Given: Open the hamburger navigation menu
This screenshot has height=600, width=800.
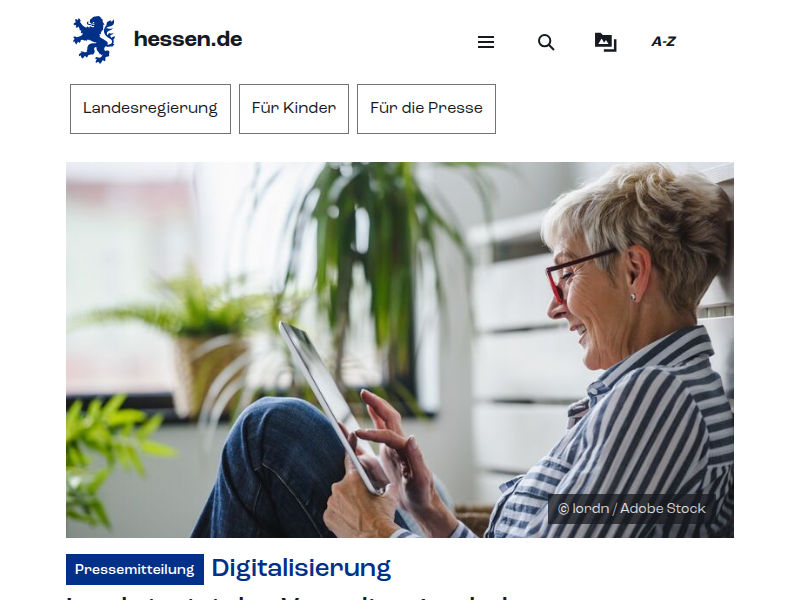Looking at the screenshot, I should tap(486, 42).
